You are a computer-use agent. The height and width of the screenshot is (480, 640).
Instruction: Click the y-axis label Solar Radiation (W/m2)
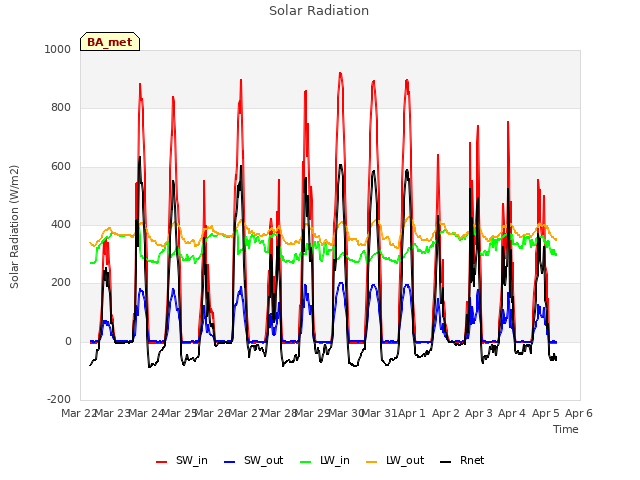14,227
